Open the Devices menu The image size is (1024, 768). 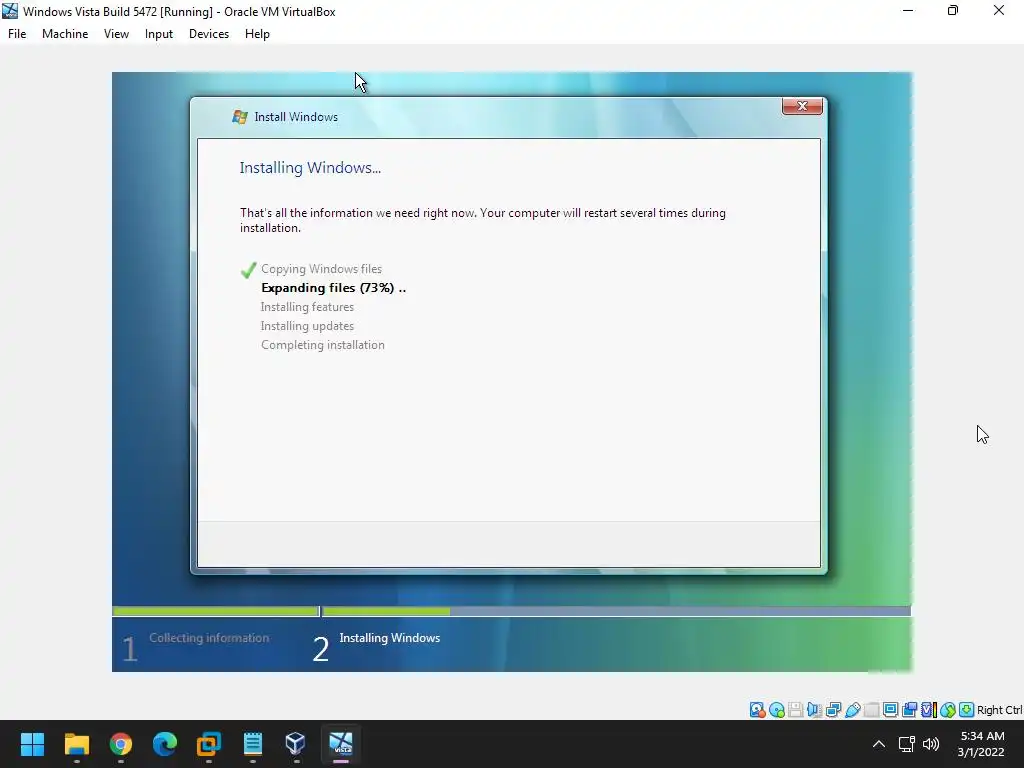click(x=209, y=34)
